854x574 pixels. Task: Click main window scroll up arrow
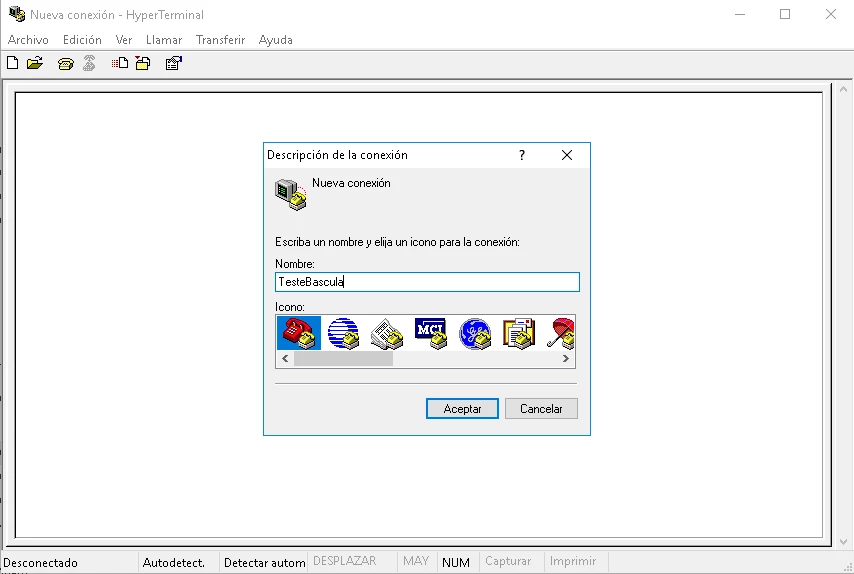click(843, 89)
